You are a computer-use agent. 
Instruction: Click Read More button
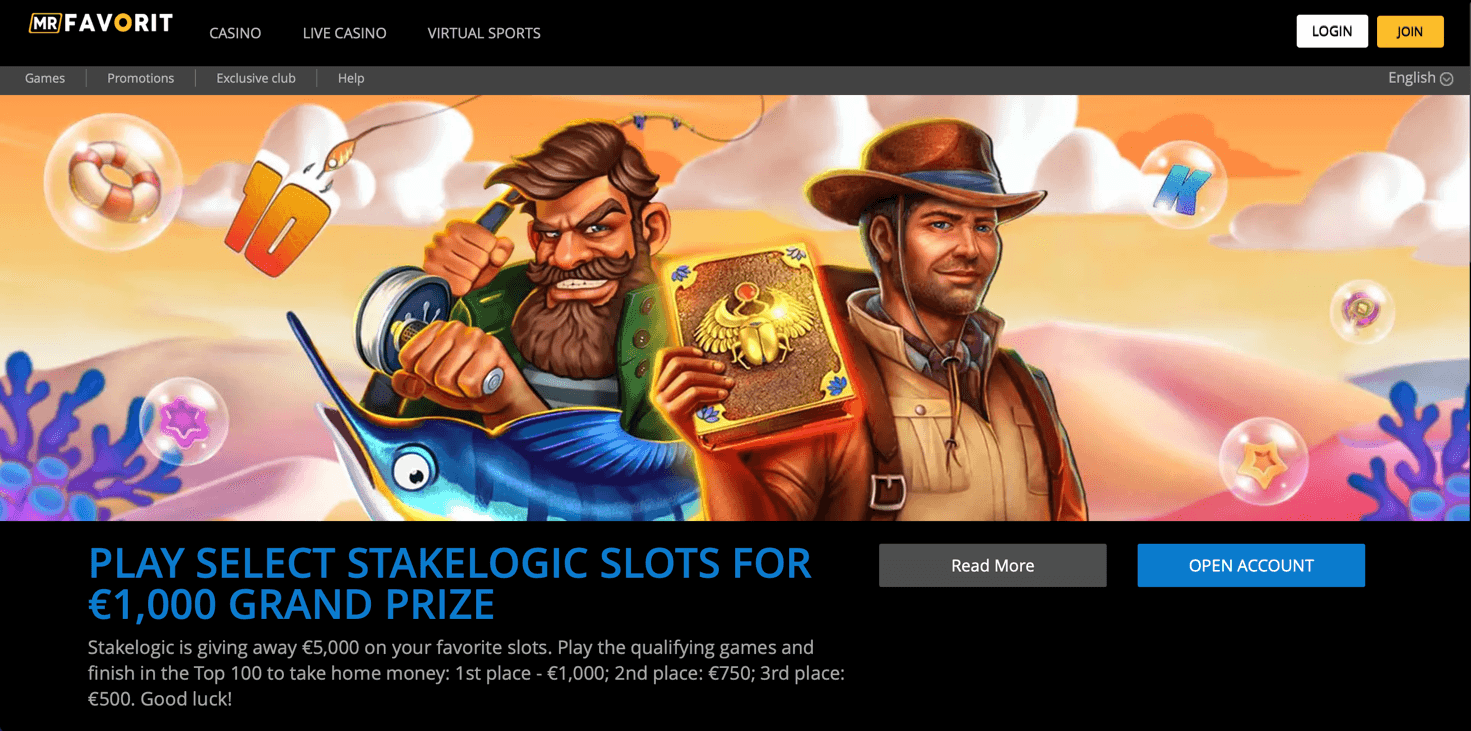click(x=993, y=565)
